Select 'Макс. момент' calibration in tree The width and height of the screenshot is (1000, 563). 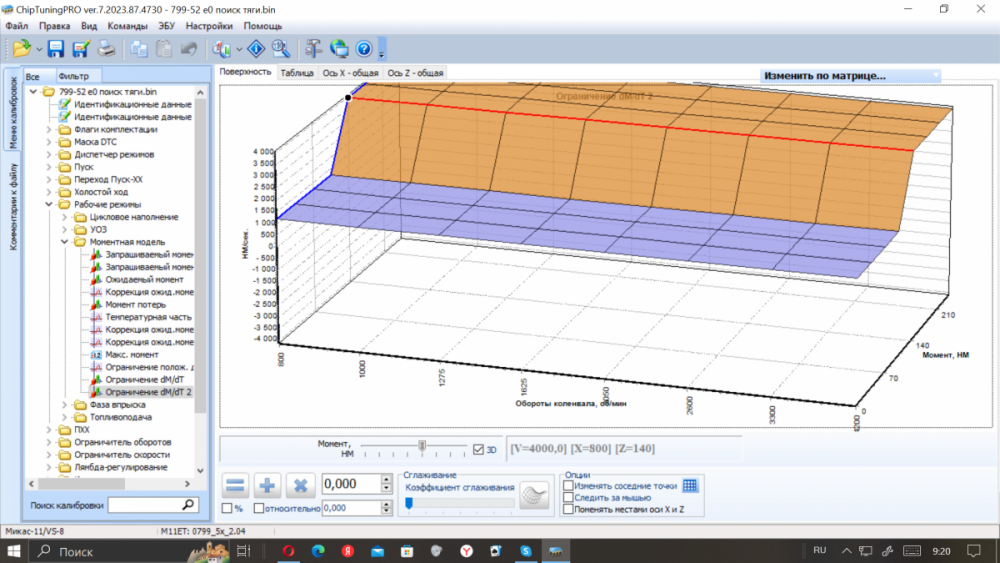point(131,355)
